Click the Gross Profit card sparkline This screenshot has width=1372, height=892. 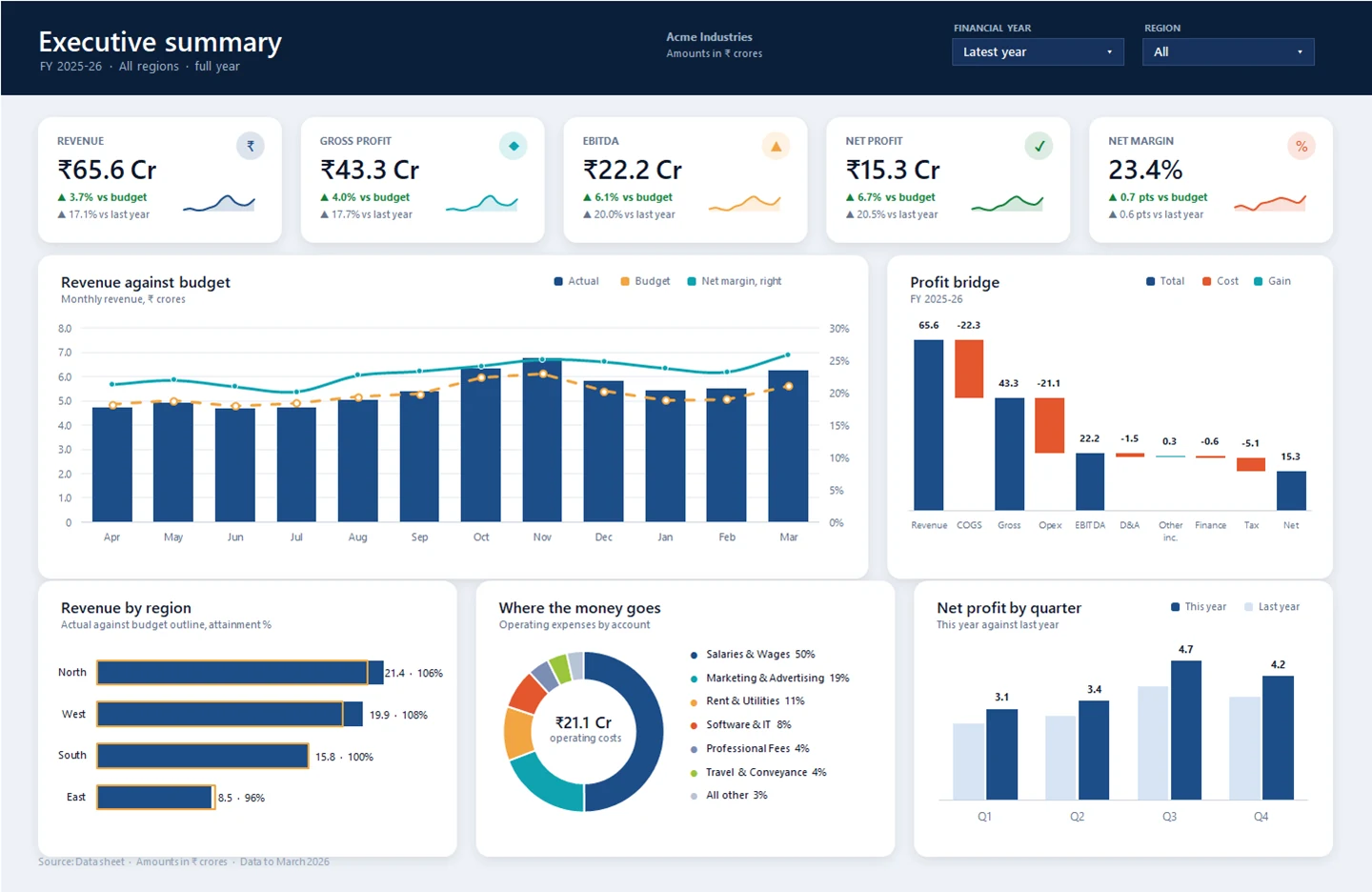coord(482,202)
